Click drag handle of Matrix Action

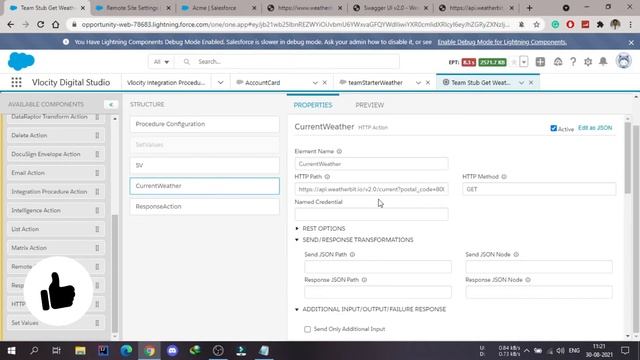click(x=97, y=248)
